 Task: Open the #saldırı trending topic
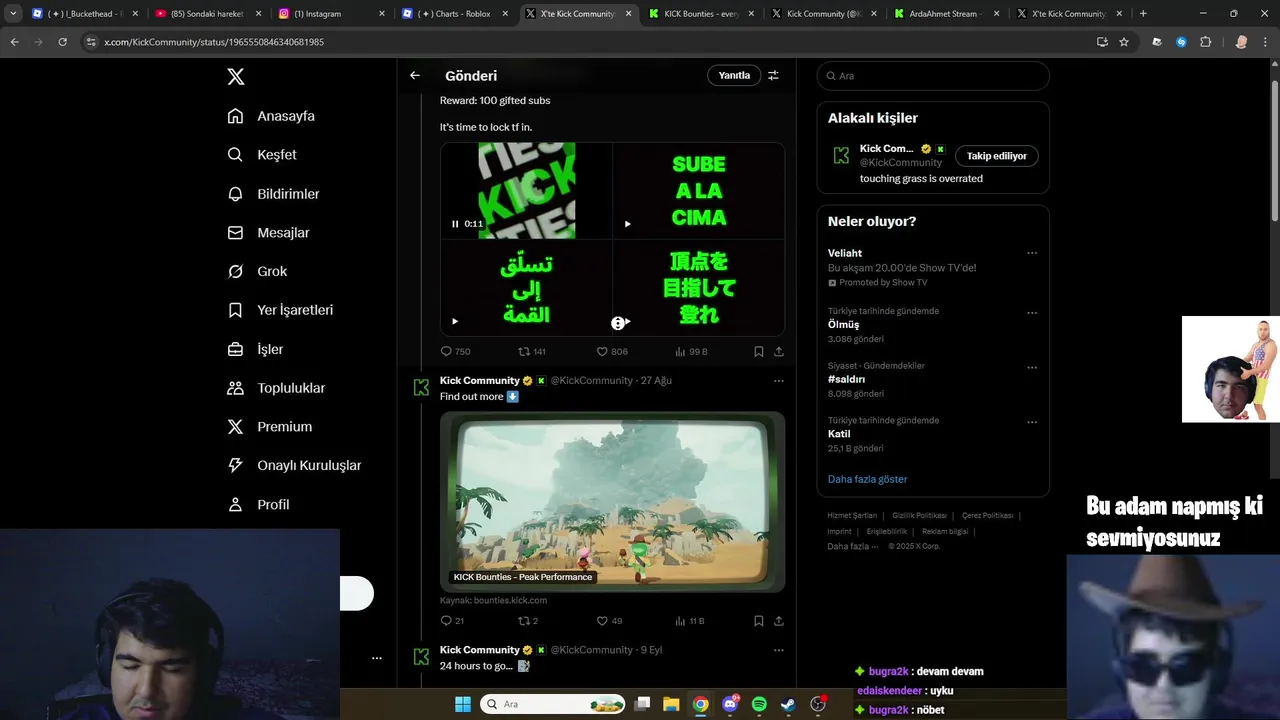click(x=846, y=380)
